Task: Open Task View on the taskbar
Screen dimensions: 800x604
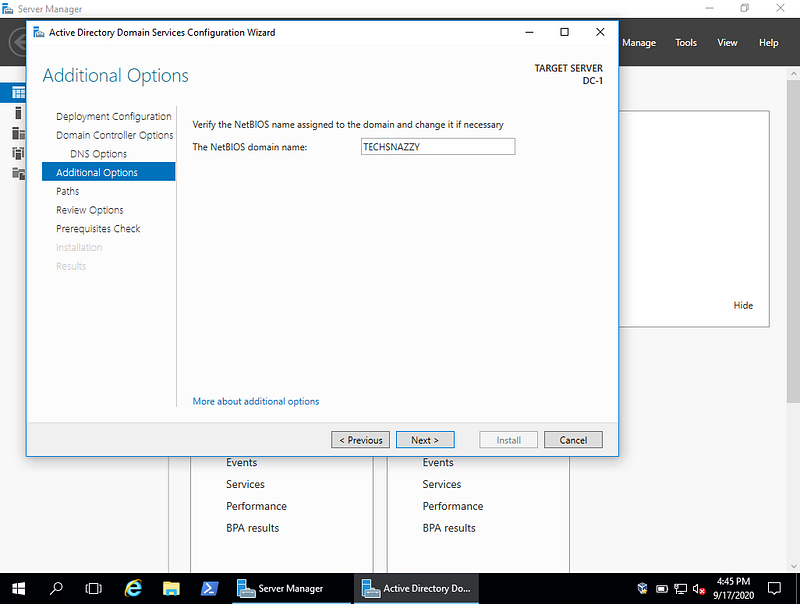Action: pyautogui.click(x=93, y=588)
